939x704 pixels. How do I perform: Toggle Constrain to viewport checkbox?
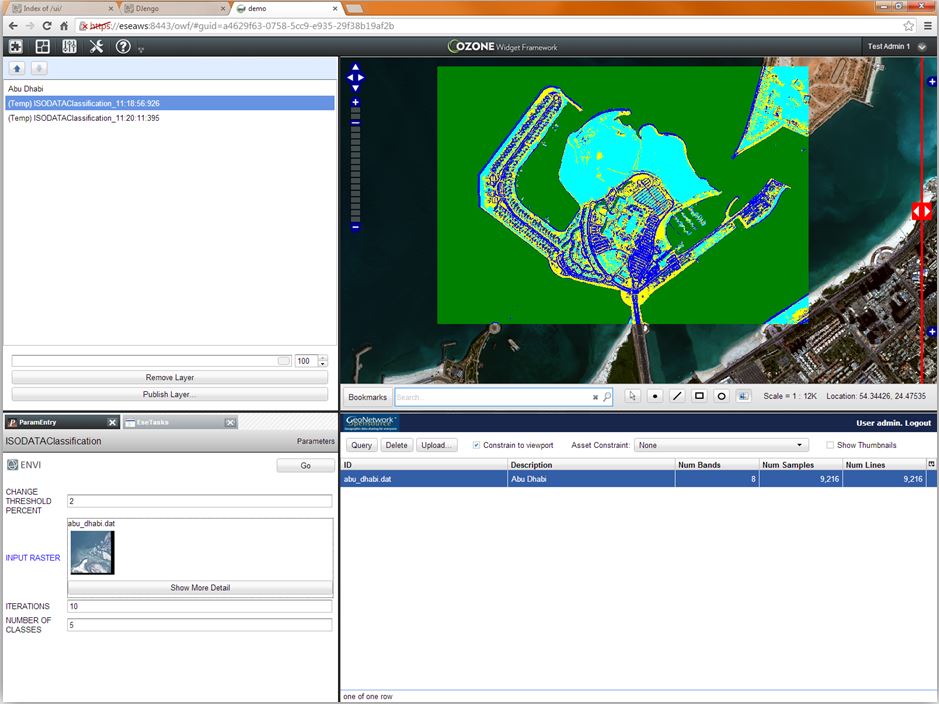point(476,445)
